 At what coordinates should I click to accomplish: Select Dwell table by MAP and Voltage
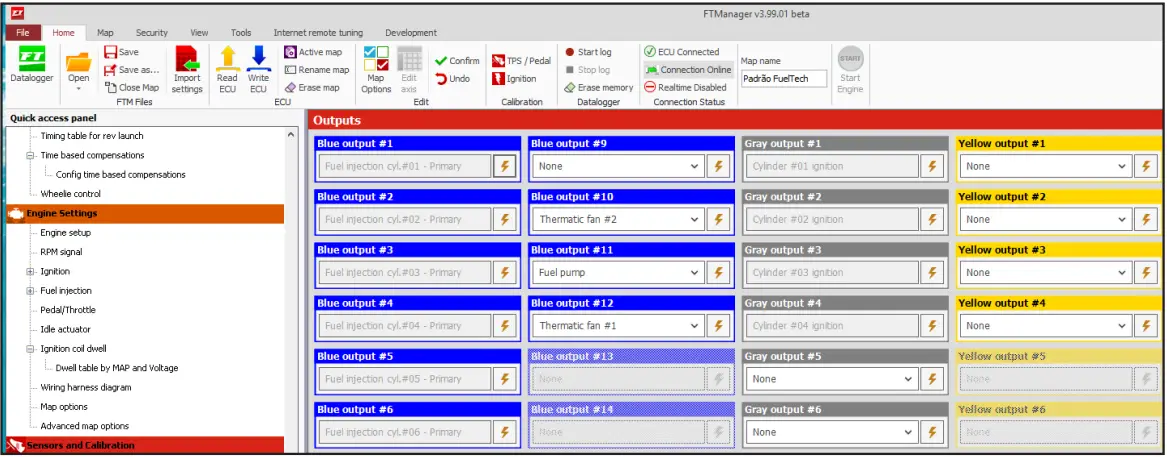pos(117,368)
